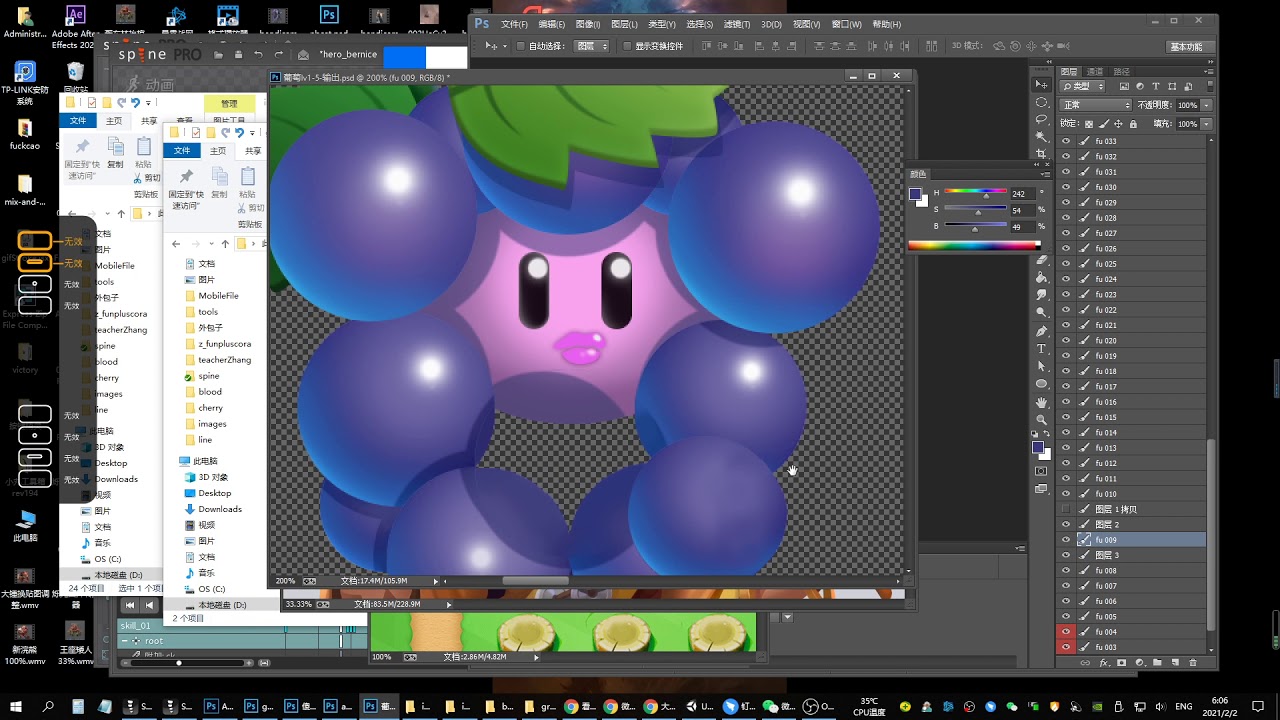
Task: Add a layer style (fx)
Action: 1104,663
